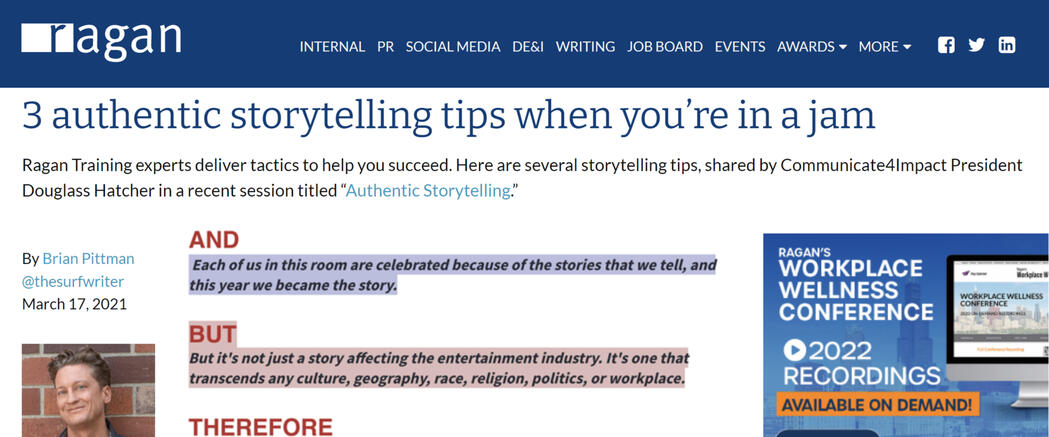This screenshot has height=437, width=1049.
Task: Click the Ragan logo in header
Action: point(101,40)
